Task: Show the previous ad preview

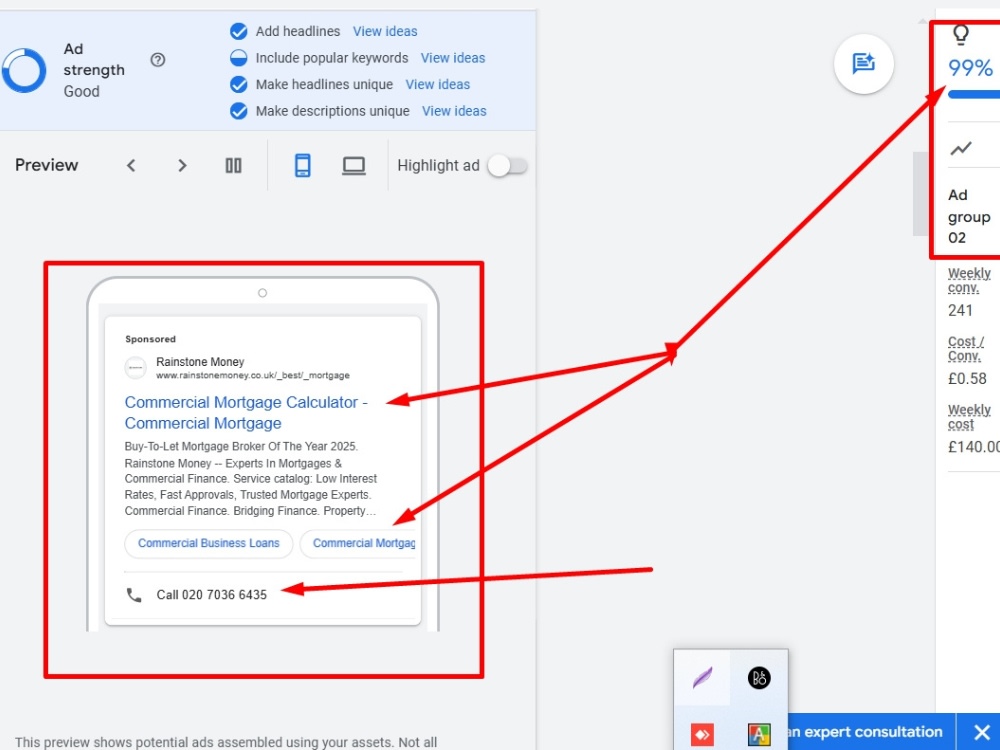Action: click(131, 166)
